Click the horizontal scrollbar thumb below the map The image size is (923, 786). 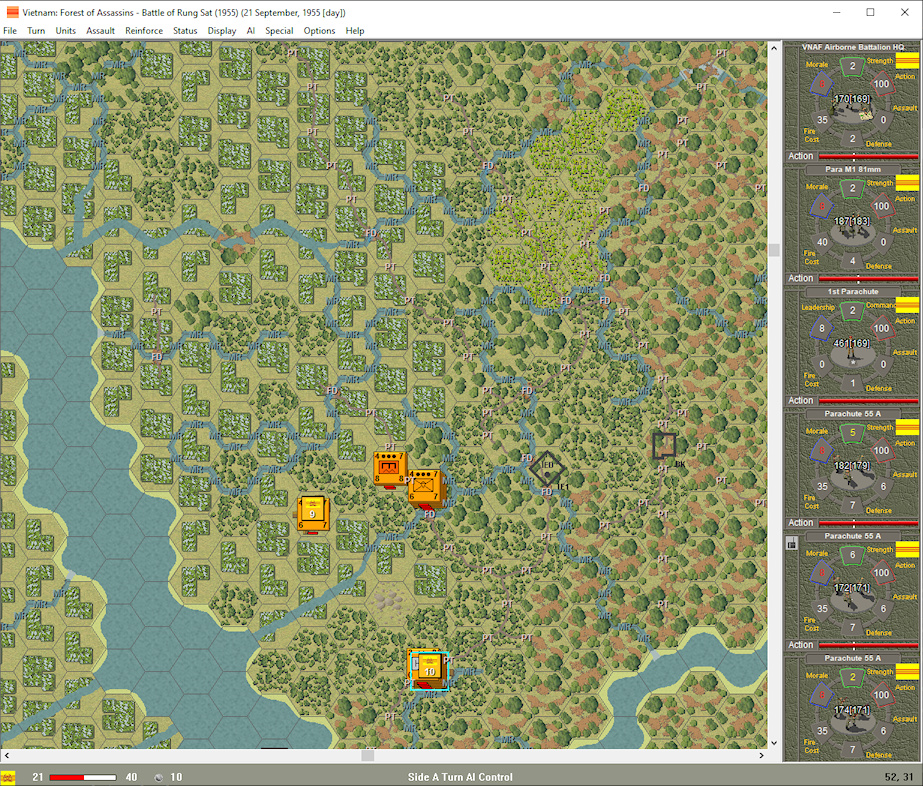click(x=367, y=755)
